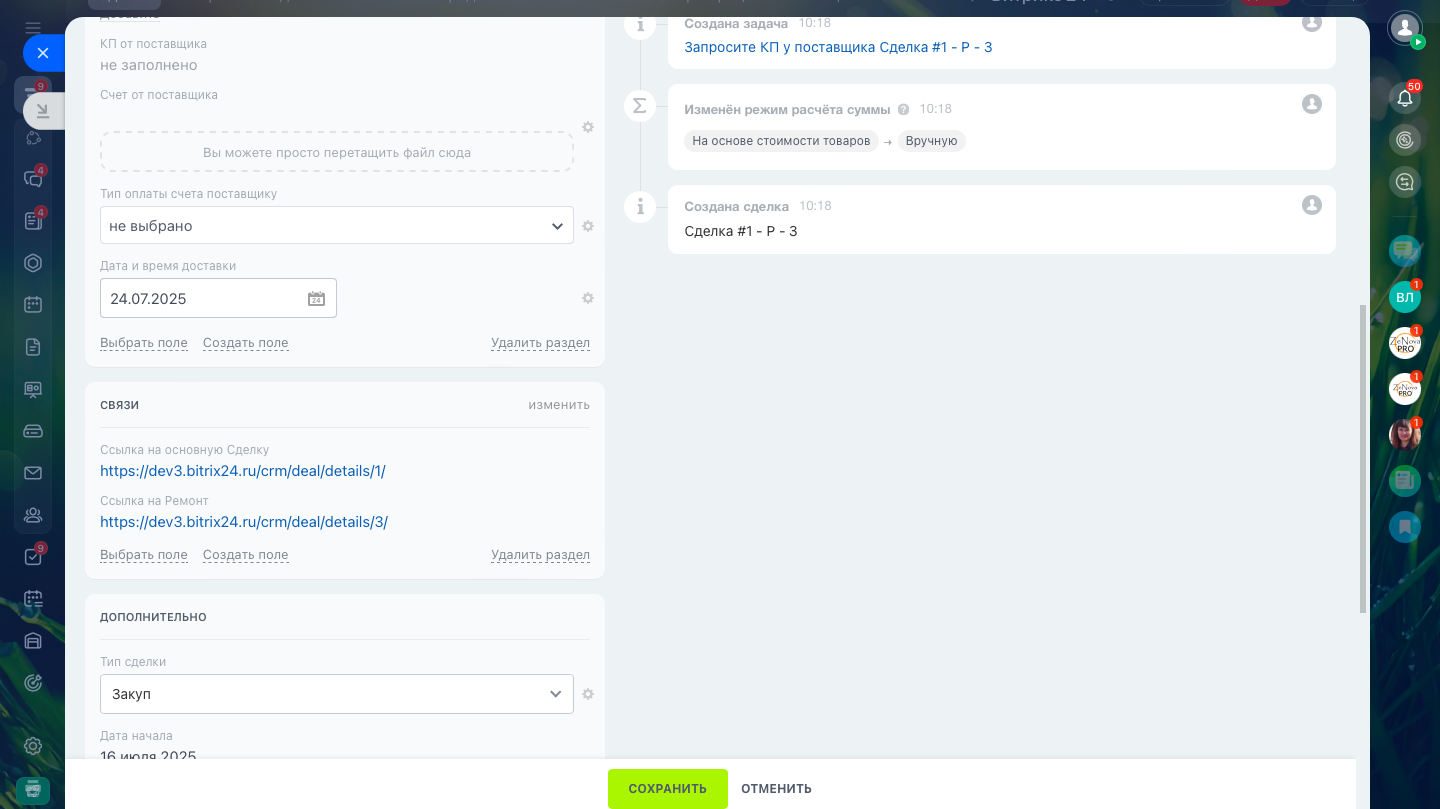Open the presentation board icon in the left sidebar
Viewport: 1440px width, 809px height.
click(x=33, y=389)
